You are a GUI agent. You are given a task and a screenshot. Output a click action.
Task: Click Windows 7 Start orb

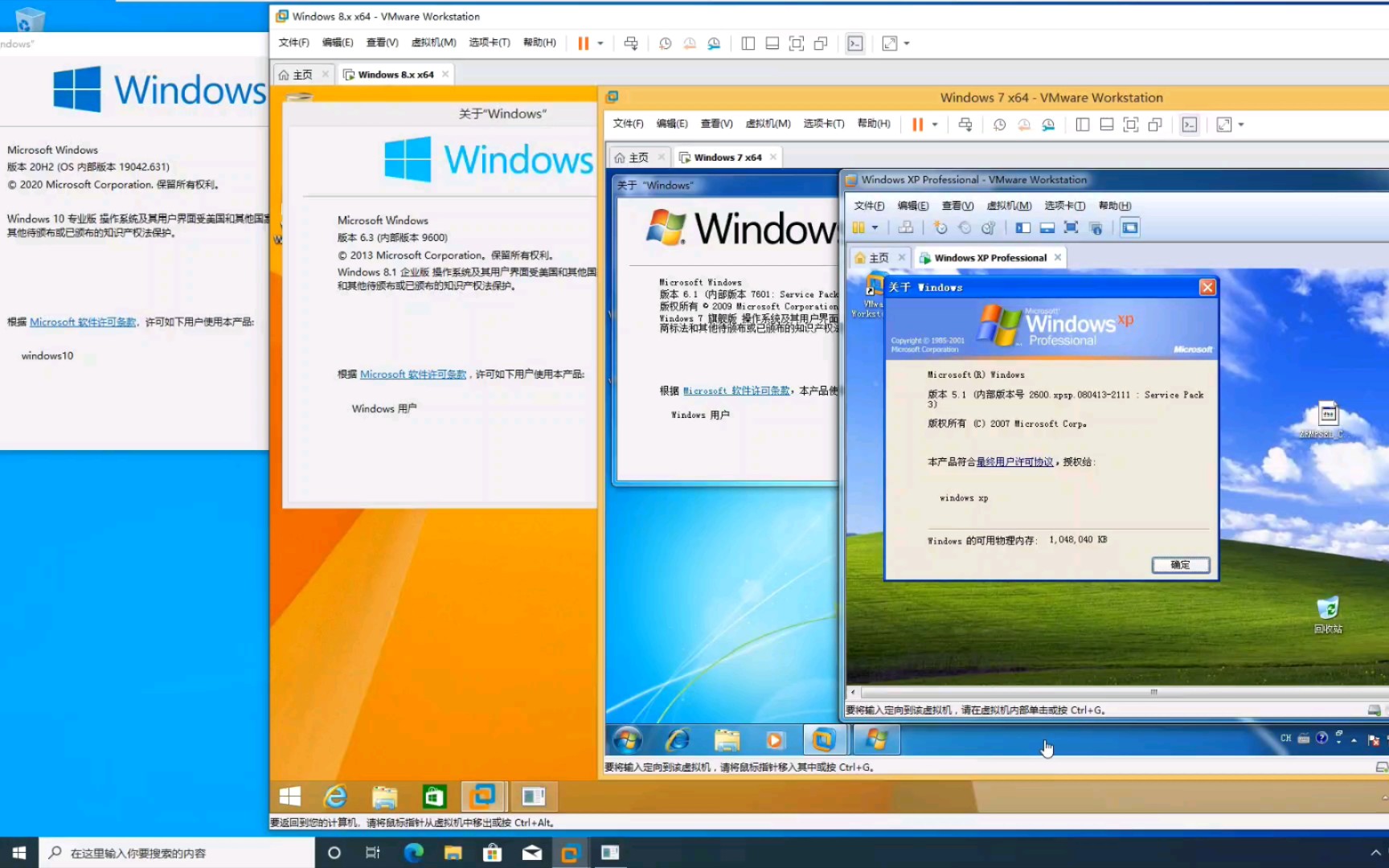(x=627, y=739)
